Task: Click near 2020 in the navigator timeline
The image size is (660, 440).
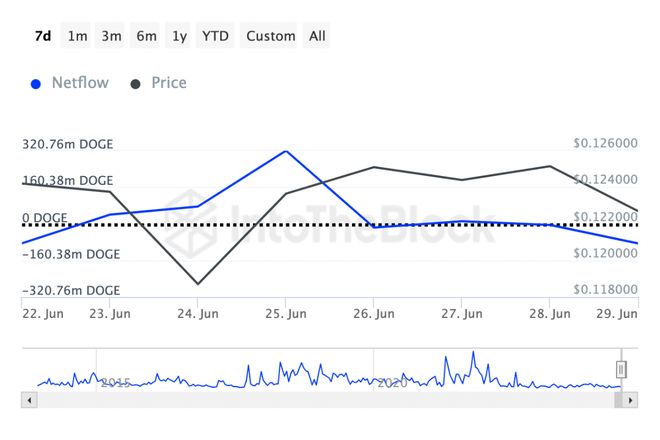Action: (392, 382)
